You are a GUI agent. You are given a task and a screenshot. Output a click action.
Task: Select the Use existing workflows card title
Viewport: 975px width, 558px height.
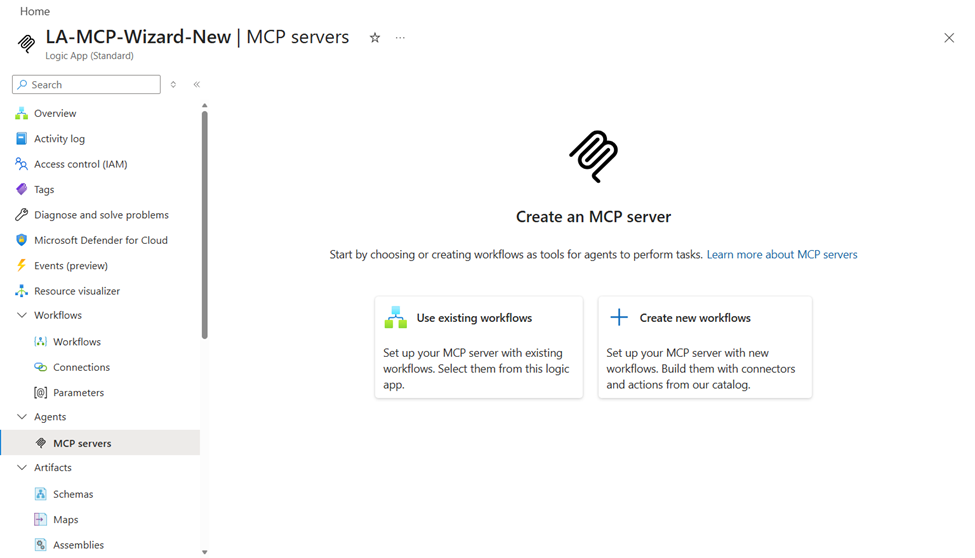tap(474, 318)
